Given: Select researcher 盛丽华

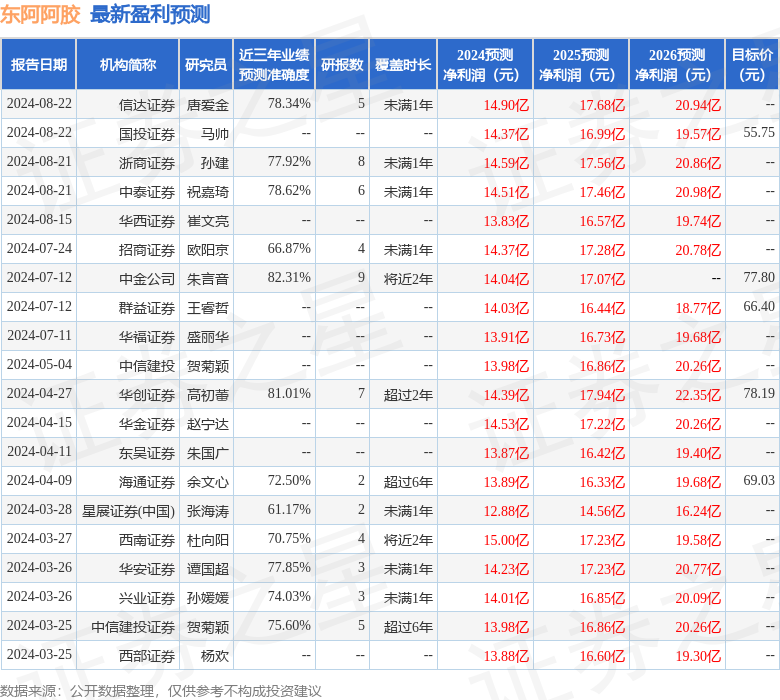Looking at the screenshot, I should pos(208,337).
